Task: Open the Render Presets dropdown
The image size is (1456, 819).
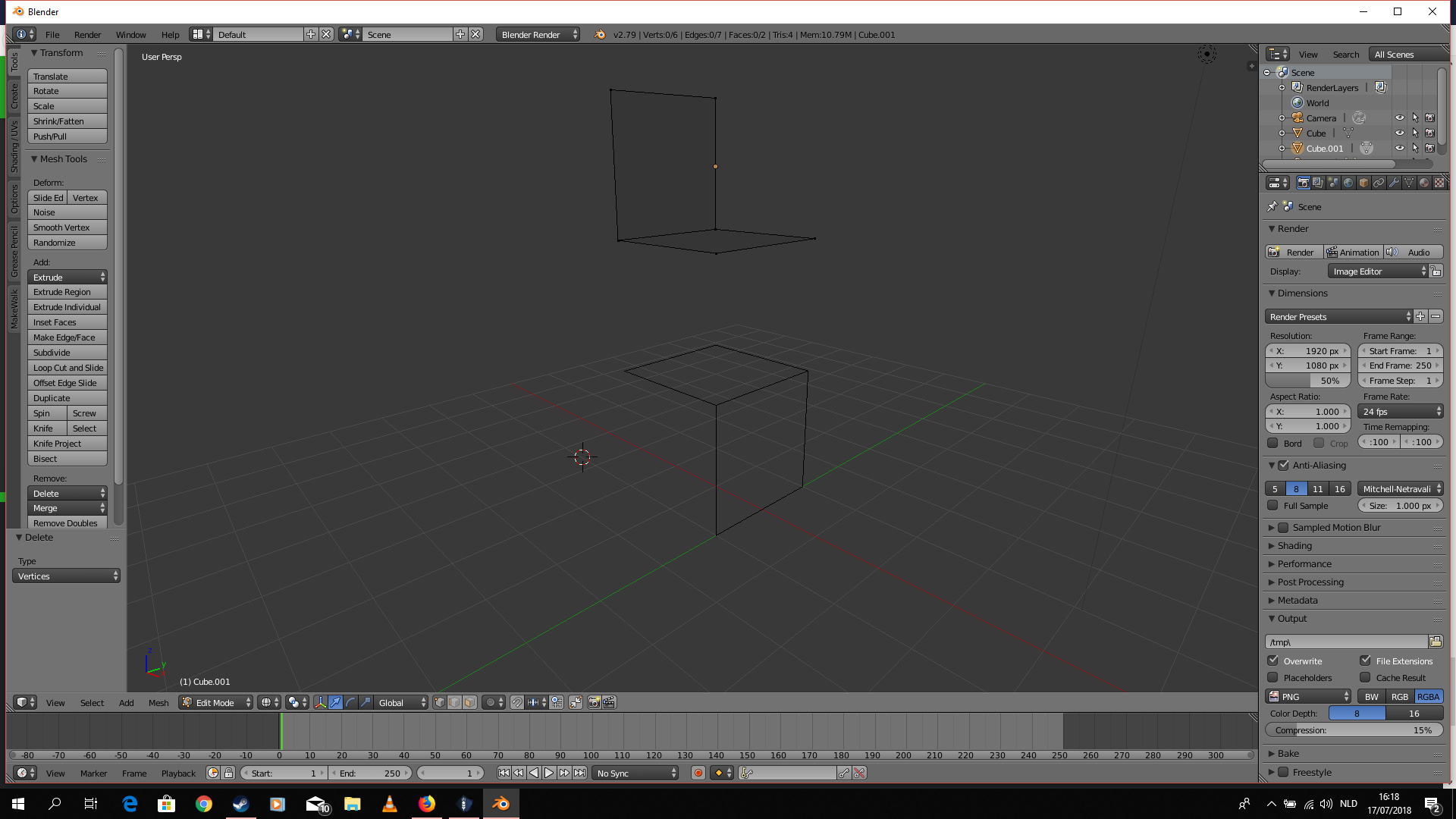Action: (1338, 316)
